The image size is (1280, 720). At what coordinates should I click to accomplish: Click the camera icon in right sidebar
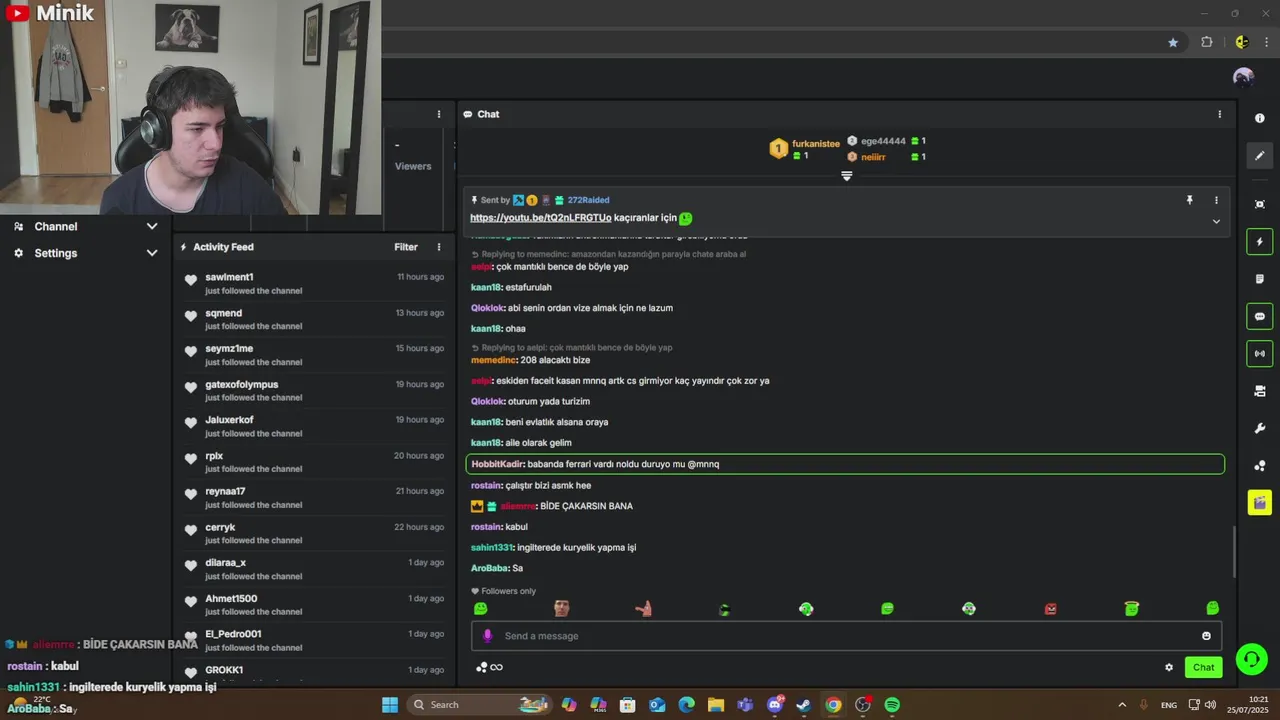coord(1259,391)
